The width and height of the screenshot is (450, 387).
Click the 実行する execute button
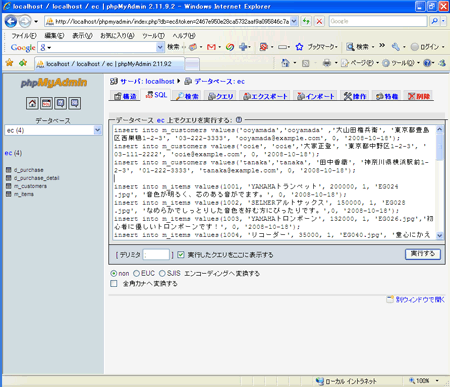[423, 254]
